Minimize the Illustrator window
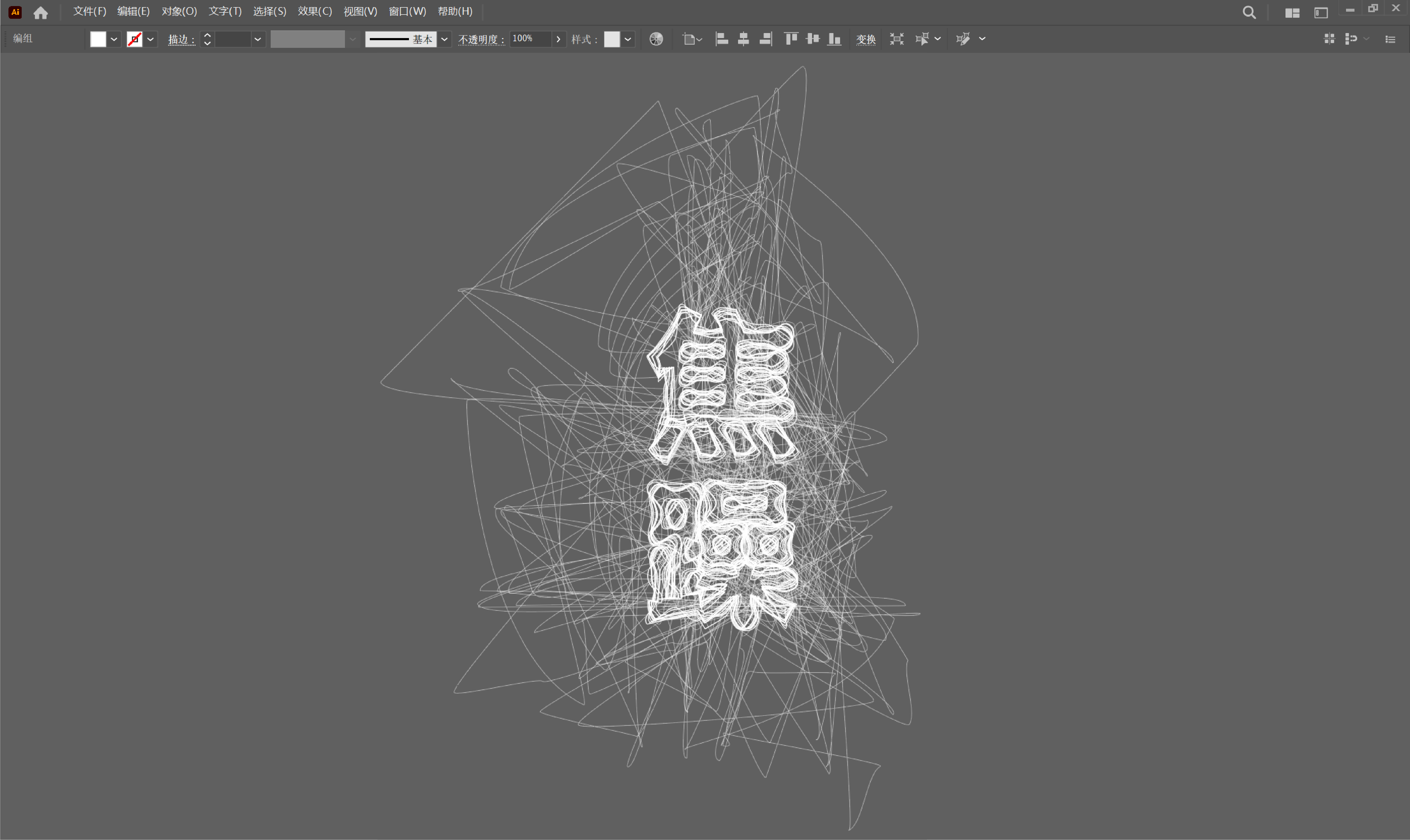Image resolution: width=1410 pixels, height=840 pixels. [x=1350, y=9]
